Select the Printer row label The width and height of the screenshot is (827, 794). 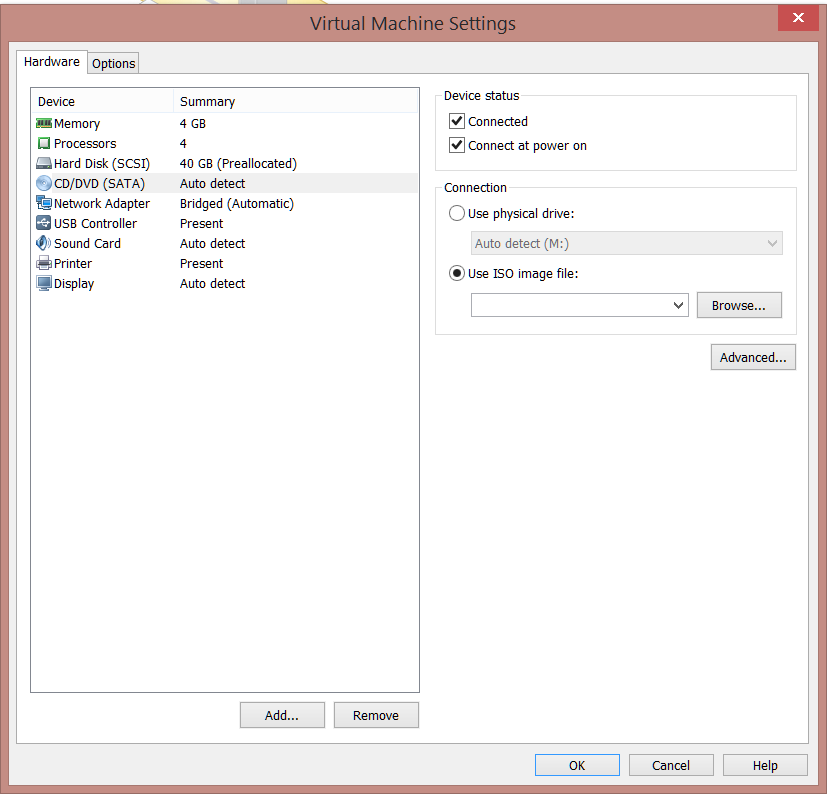tap(73, 263)
